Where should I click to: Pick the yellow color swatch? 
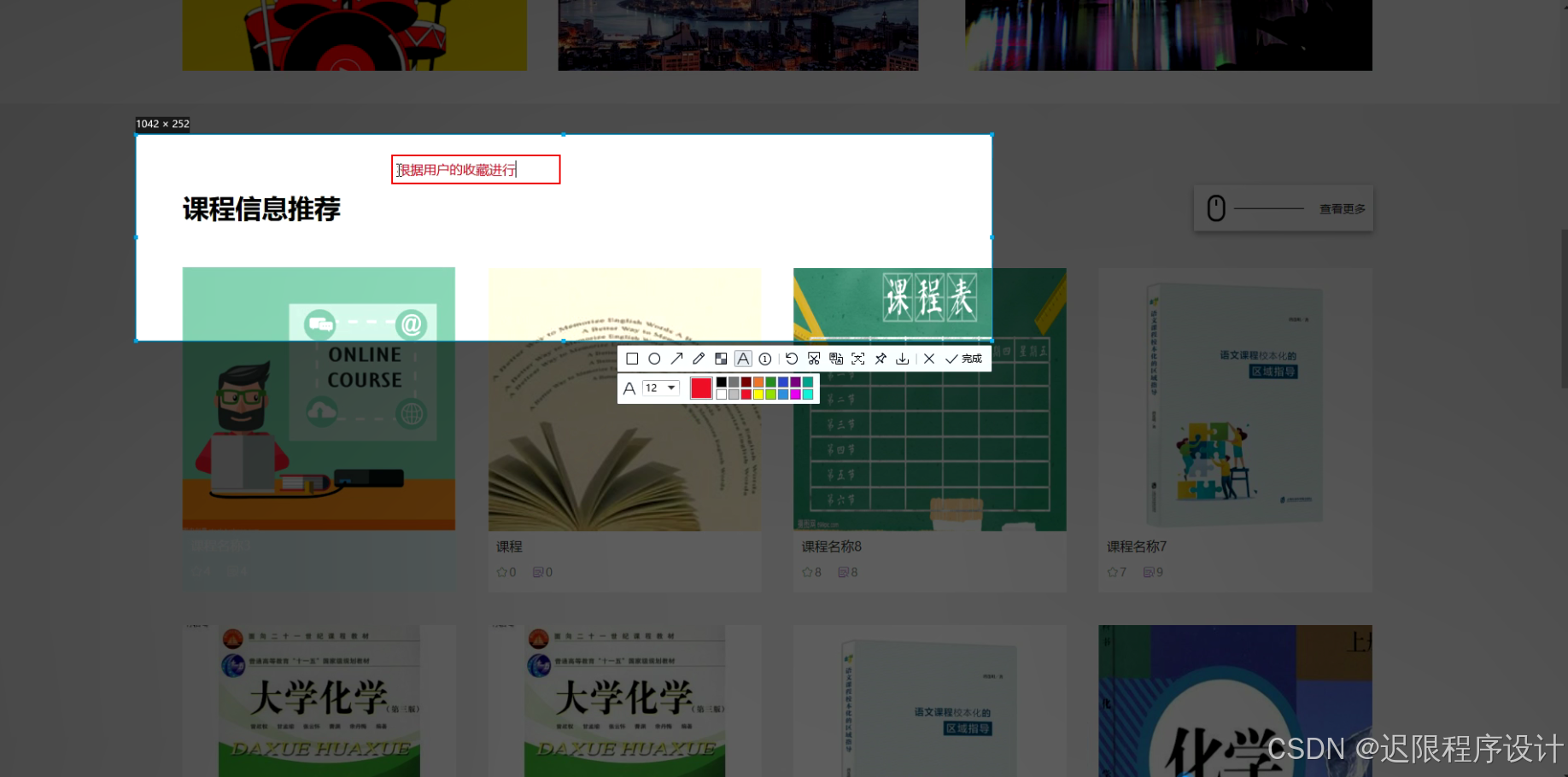758,394
